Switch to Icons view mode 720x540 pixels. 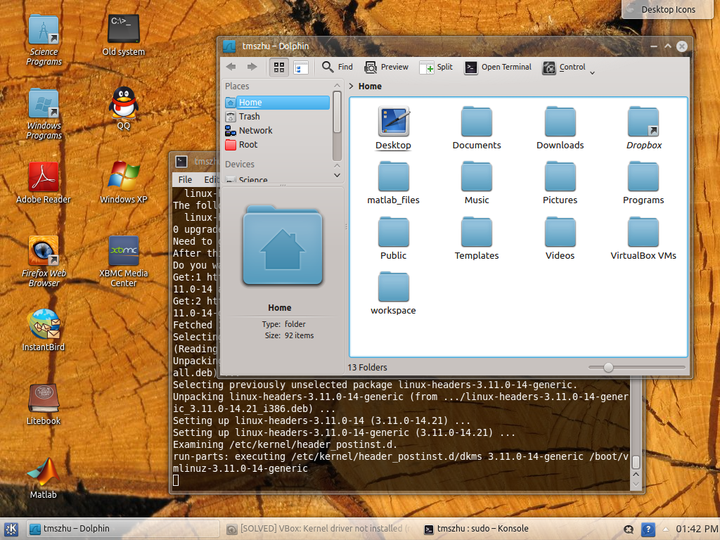click(x=279, y=68)
